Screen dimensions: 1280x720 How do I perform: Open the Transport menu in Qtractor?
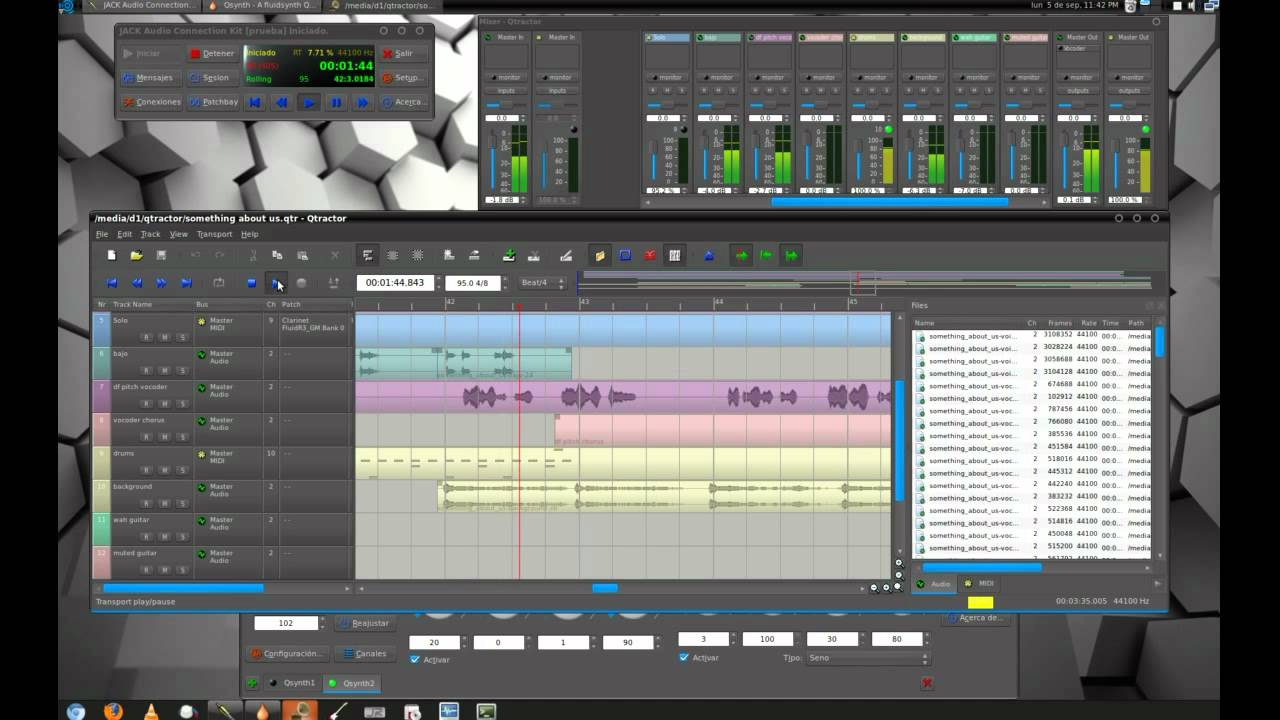[x=214, y=234]
